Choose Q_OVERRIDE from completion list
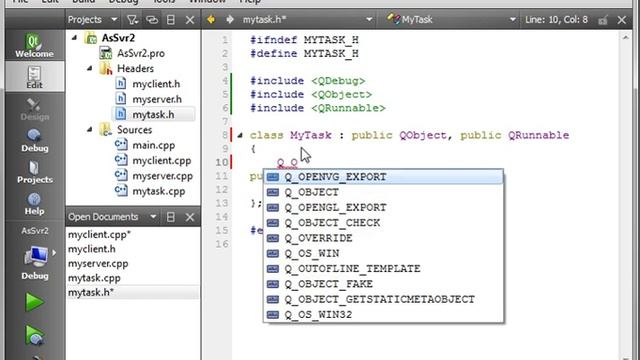Viewport: 640px width, 360px height. (383, 238)
